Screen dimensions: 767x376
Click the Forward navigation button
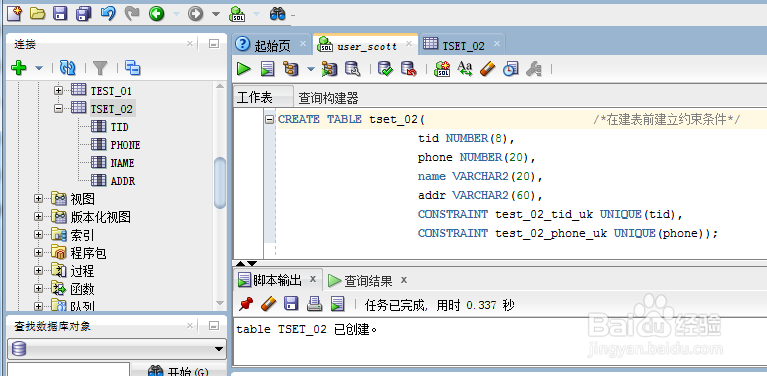(195, 14)
